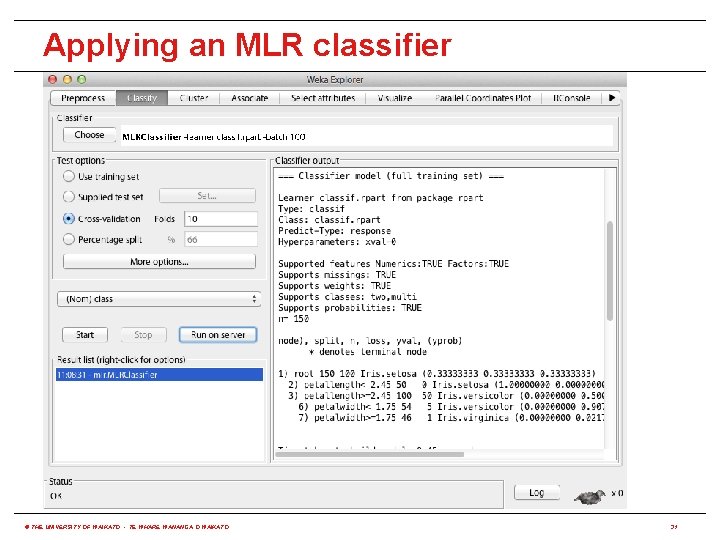Open the Parallel Coordinates Plot tab
720x540 pixels.
(x=483, y=98)
